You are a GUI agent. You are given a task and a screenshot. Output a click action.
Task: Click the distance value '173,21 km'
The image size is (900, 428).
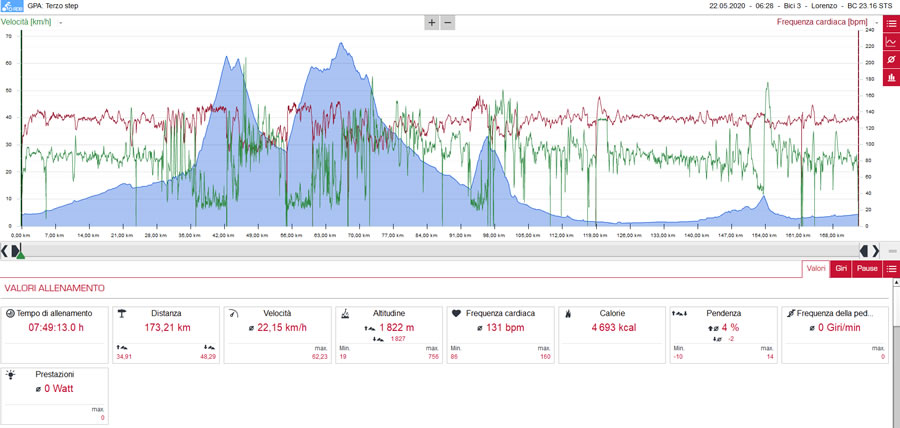[x=166, y=328]
